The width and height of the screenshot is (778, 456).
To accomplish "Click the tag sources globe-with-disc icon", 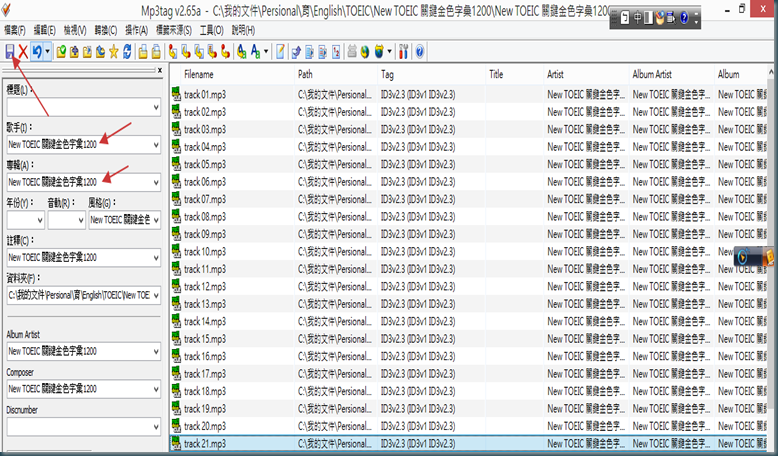I will [379, 51].
